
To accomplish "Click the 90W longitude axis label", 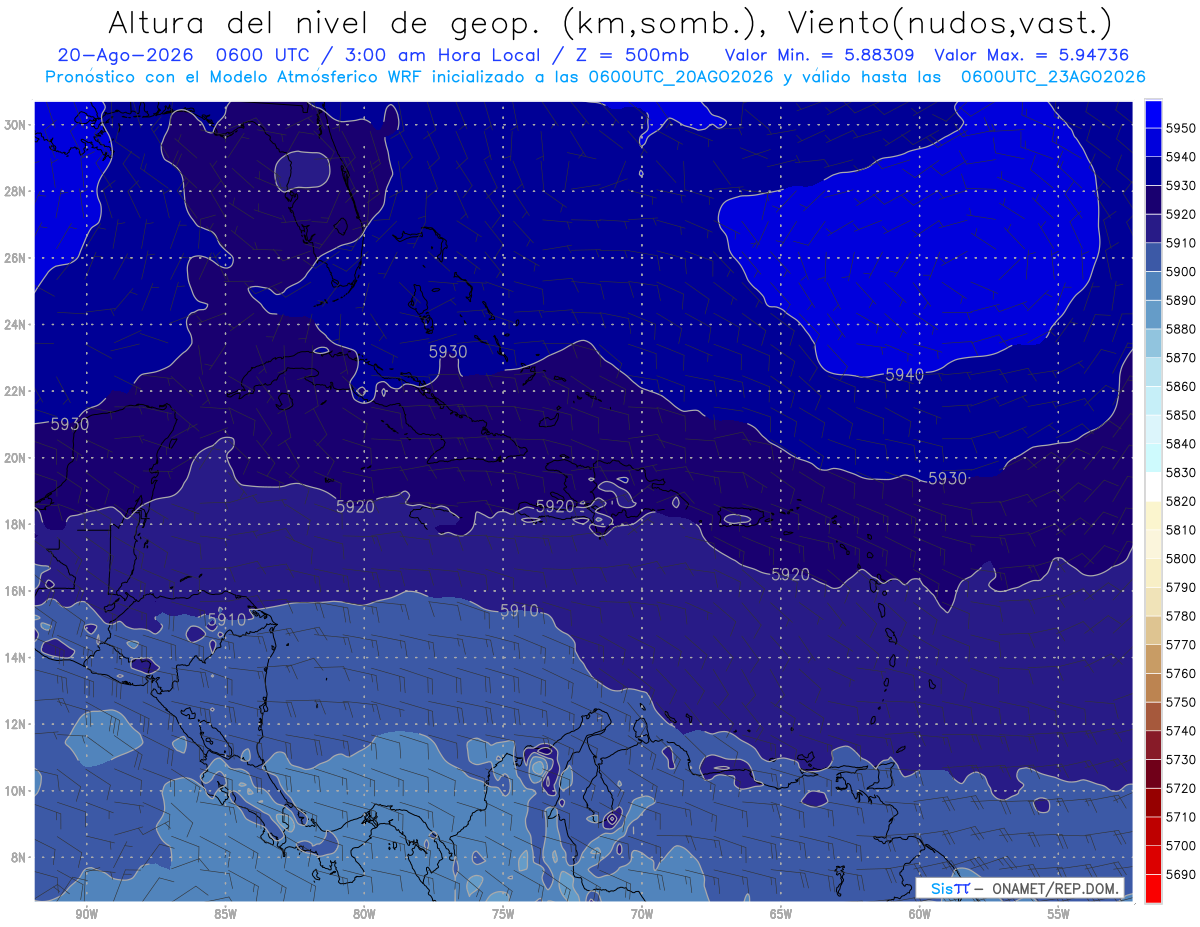I will [x=86, y=915].
